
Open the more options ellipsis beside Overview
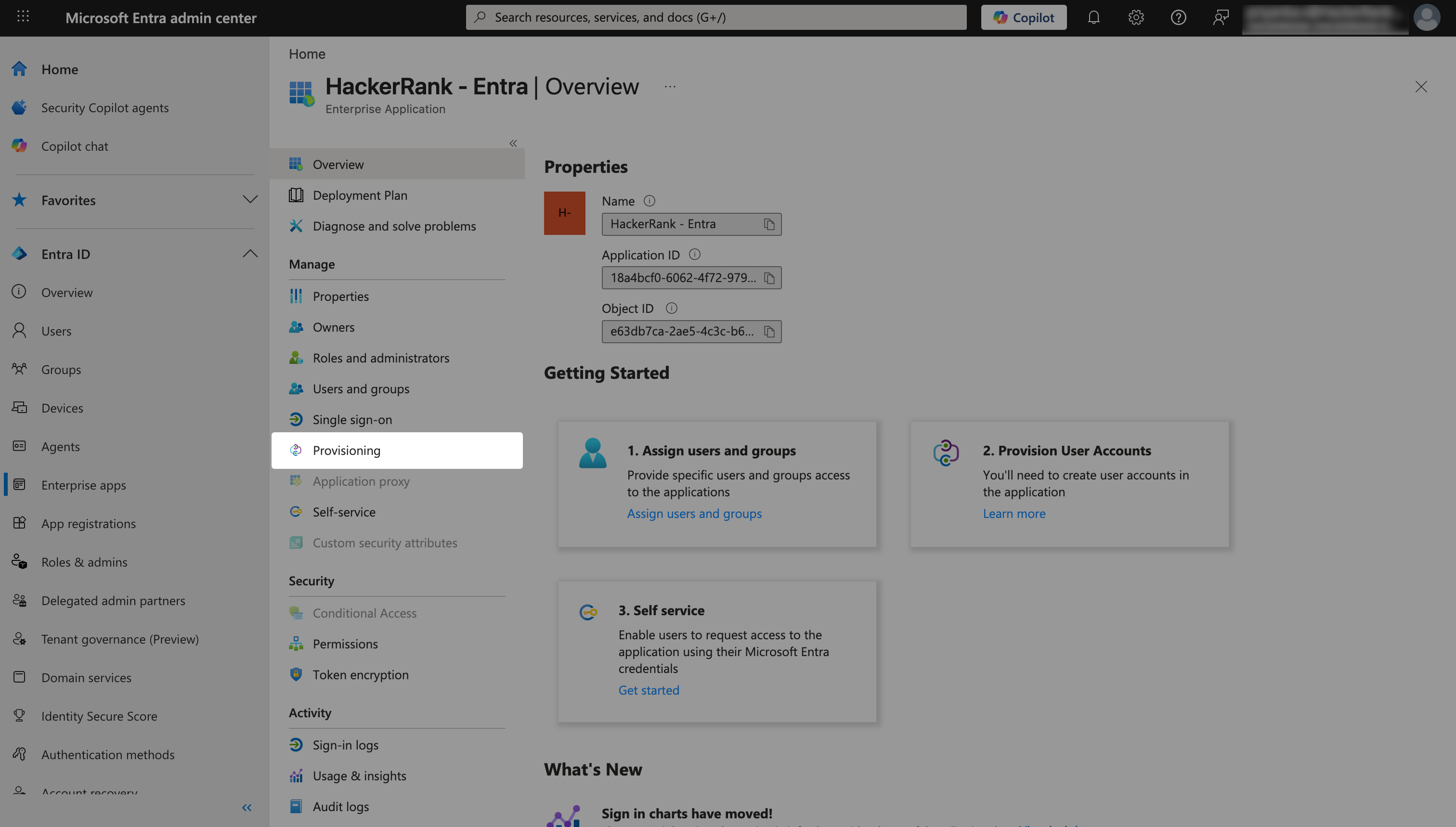[x=670, y=87]
